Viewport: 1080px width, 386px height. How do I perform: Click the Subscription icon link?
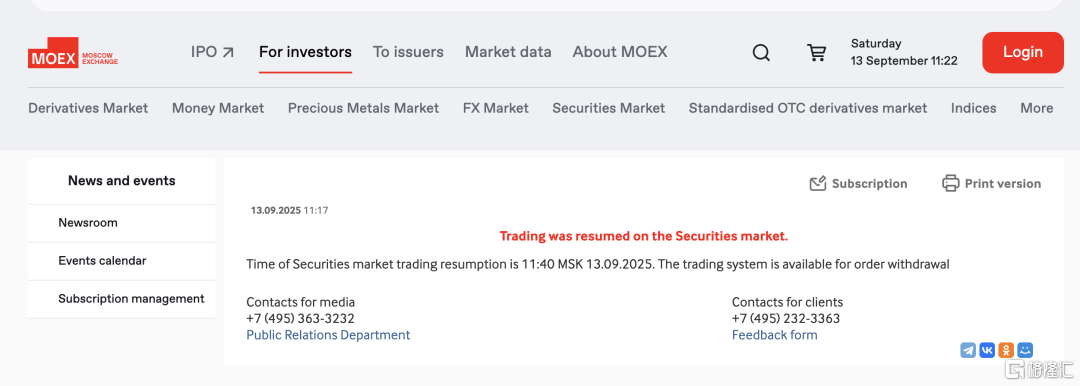858,183
